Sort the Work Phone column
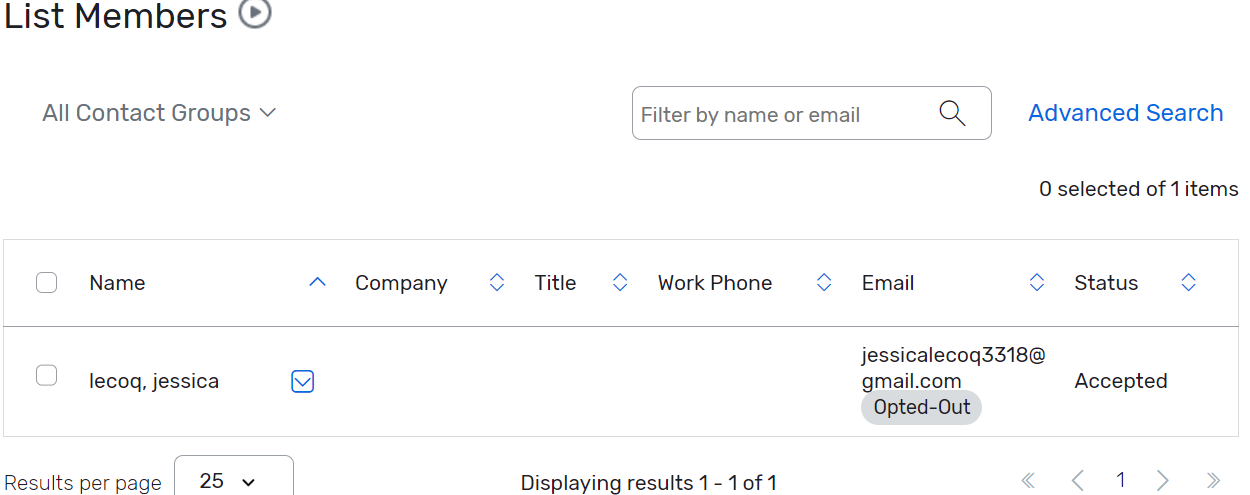The height and width of the screenshot is (495, 1250). [824, 283]
